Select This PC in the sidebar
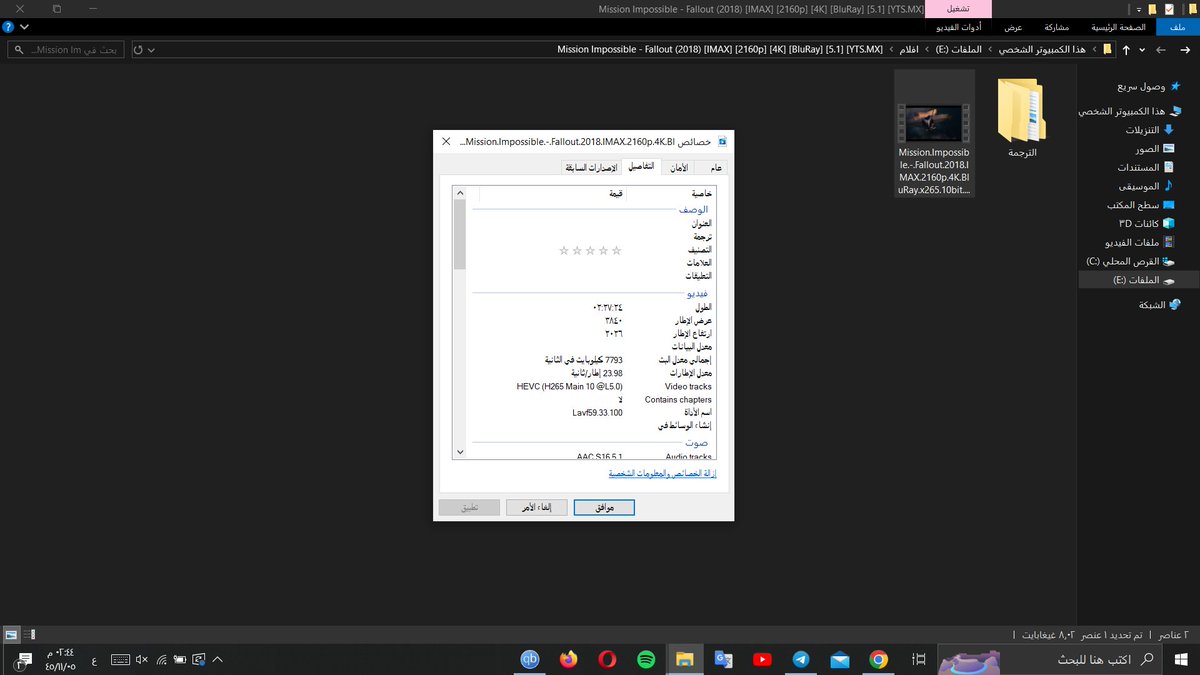The image size is (1200, 675). (x=1129, y=111)
